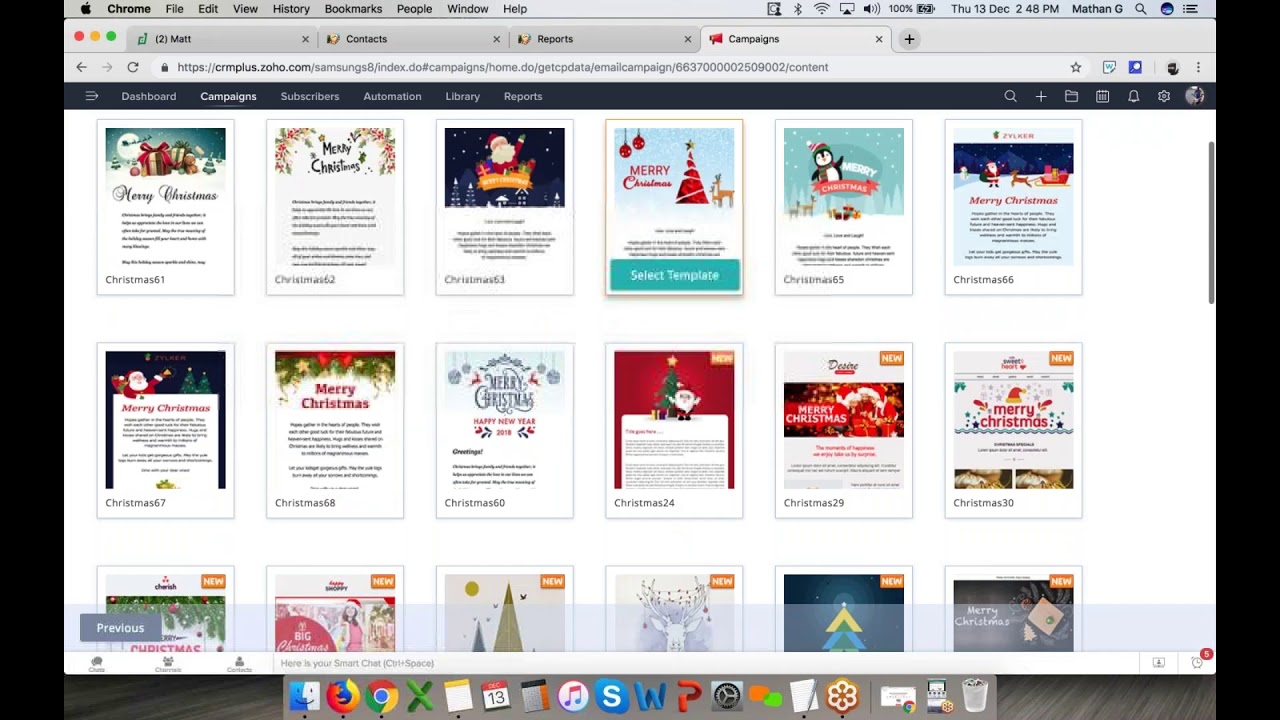The width and height of the screenshot is (1280, 720).
Task: Open a new Chrome tab
Action: point(909,39)
